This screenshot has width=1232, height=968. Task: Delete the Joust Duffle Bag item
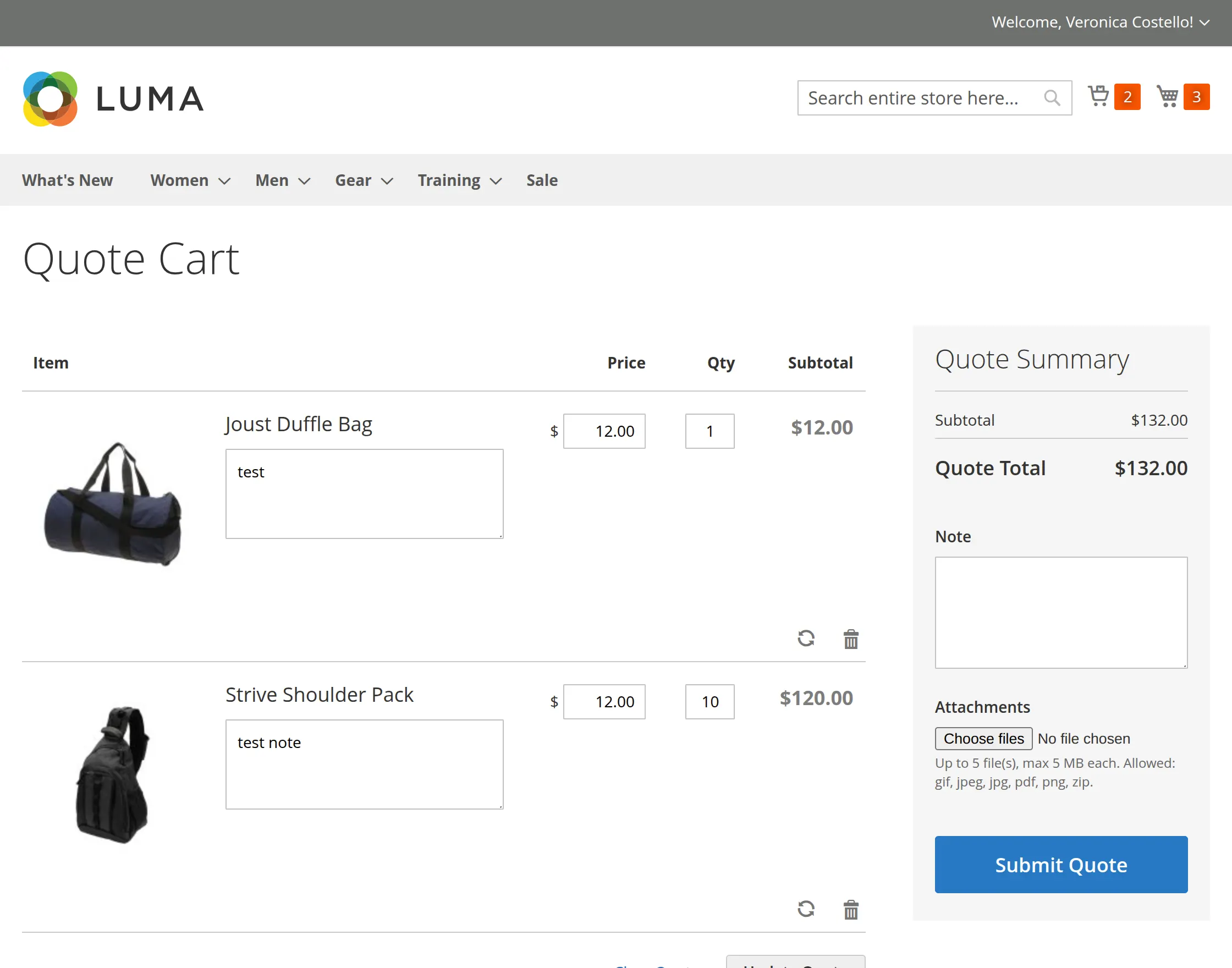(x=851, y=639)
